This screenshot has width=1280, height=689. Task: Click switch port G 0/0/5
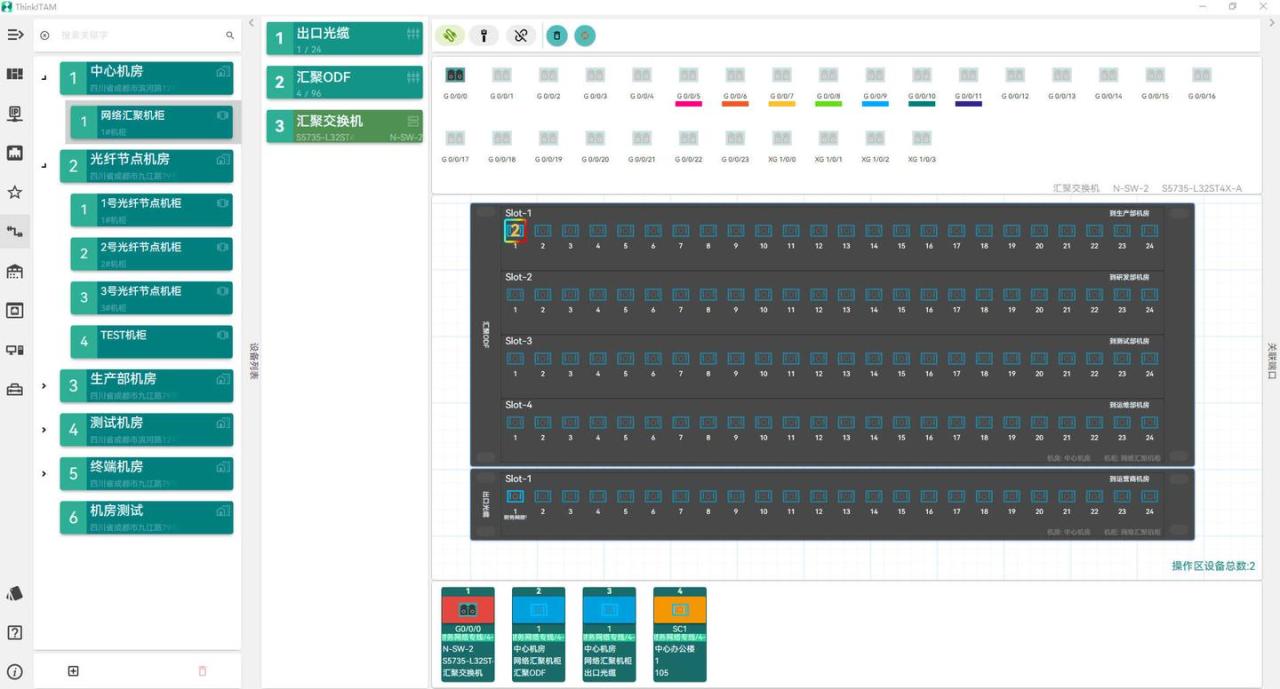(x=688, y=77)
